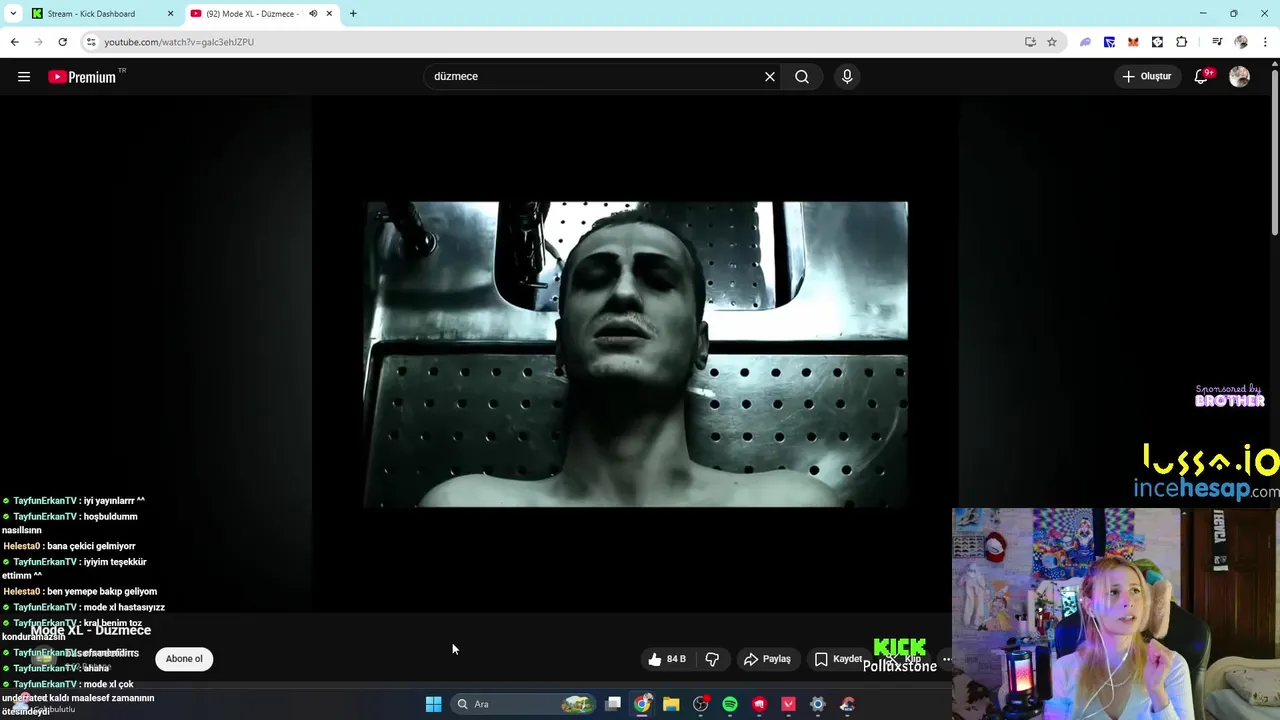
Task: Open Spotify from taskbar
Action: point(730,704)
